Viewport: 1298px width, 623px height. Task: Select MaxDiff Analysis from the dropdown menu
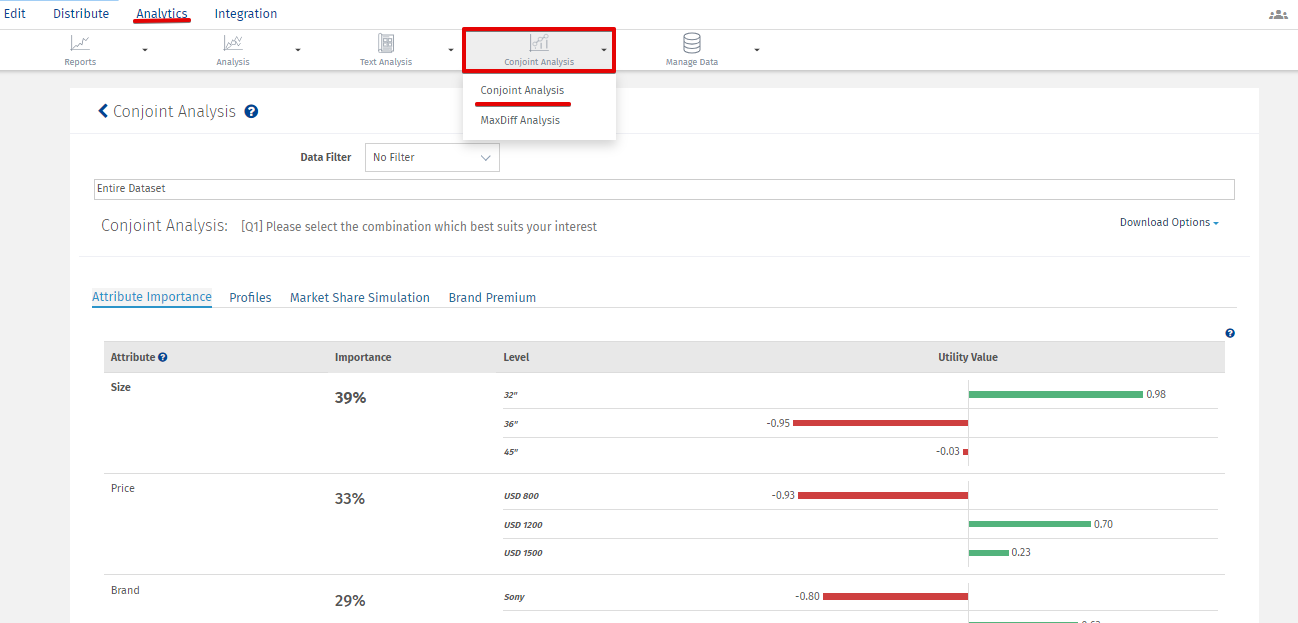pyautogui.click(x=520, y=120)
